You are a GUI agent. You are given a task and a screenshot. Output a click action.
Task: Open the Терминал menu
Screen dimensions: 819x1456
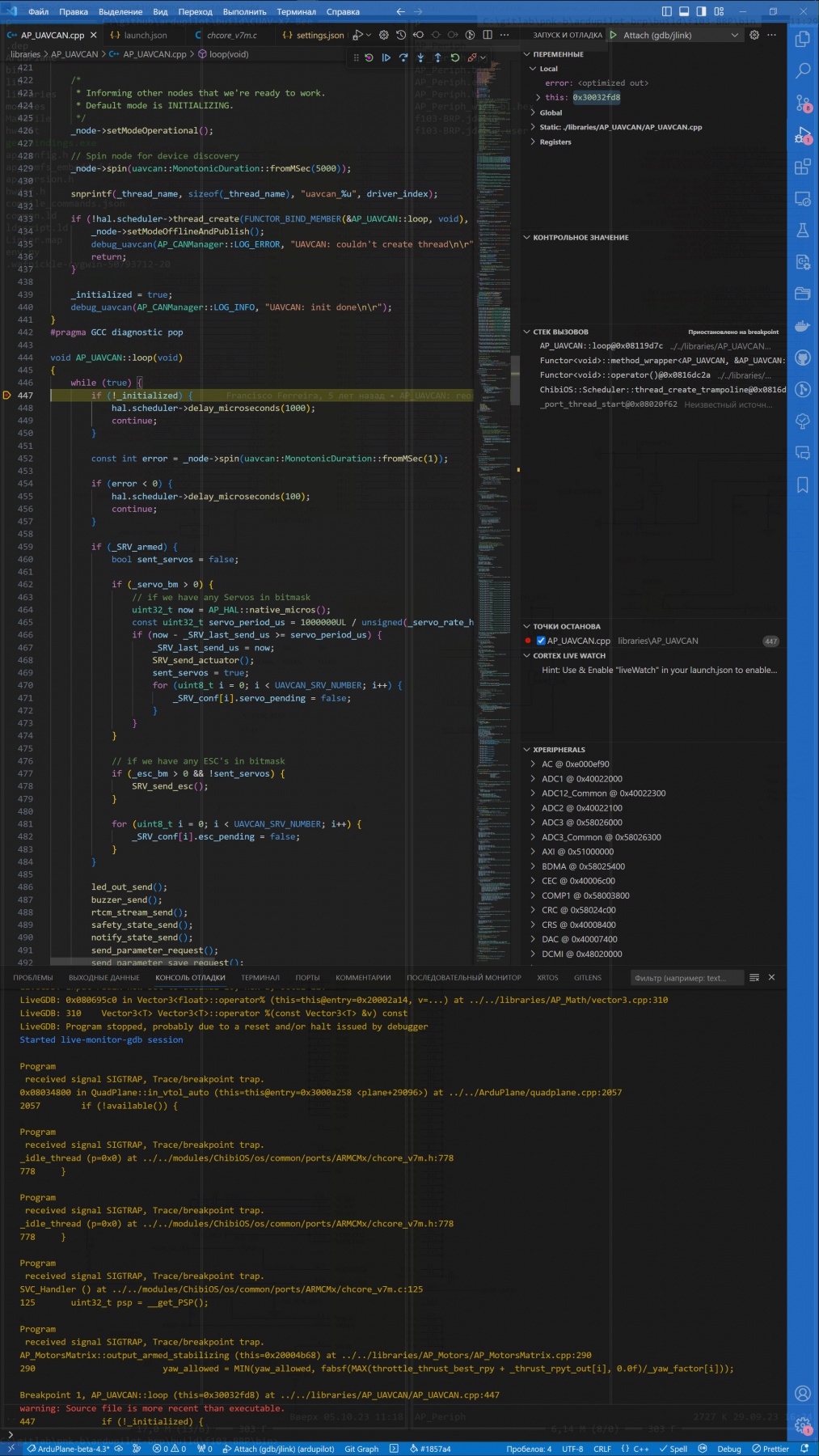(x=297, y=11)
